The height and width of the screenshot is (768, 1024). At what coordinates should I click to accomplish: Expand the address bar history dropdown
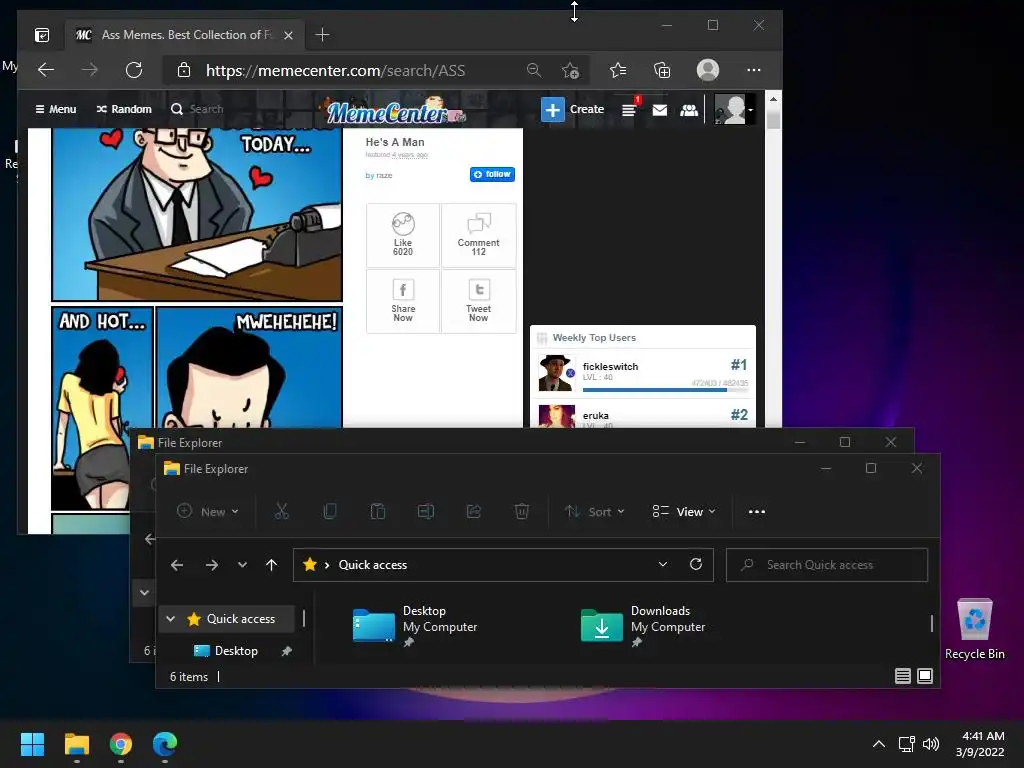coord(663,564)
